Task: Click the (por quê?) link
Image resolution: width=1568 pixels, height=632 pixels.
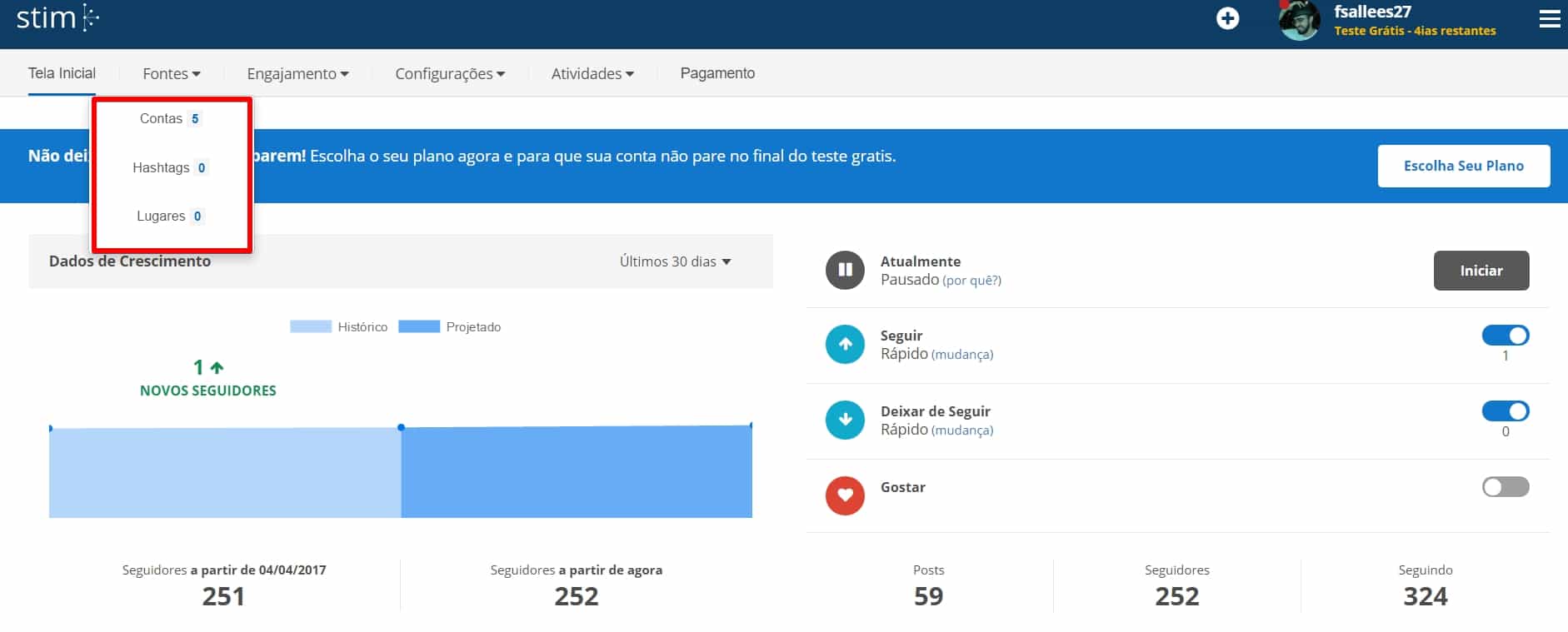Action: click(x=971, y=281)
